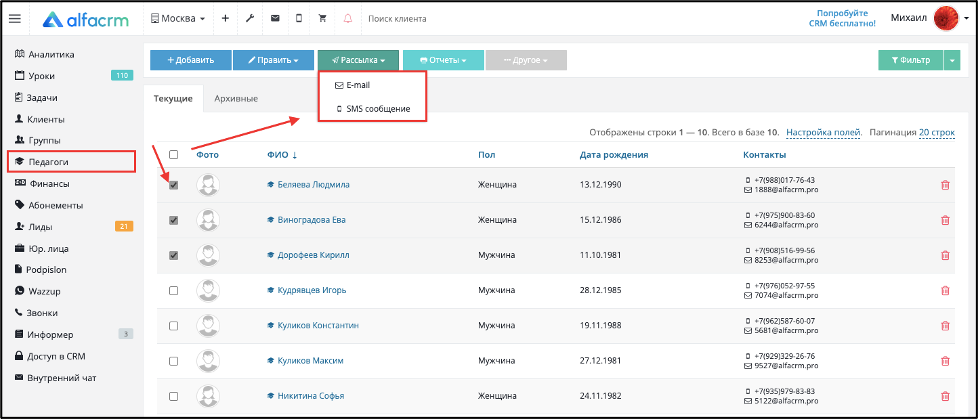Click the mobile phone icon in top bar
The height and width of the screenshot is (420, 979).
coord(299,19)
